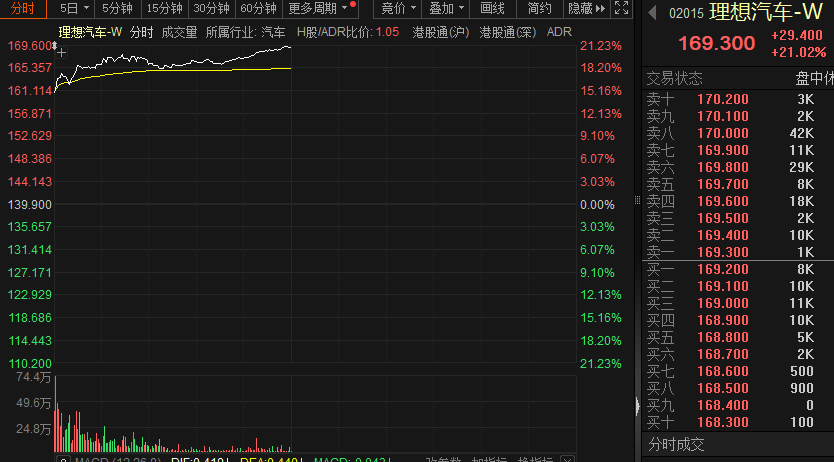Image resolution: width=834 pixels, height=462 pixels.
Task: Open the 港股通(沪) link
Action: [441, 32]
